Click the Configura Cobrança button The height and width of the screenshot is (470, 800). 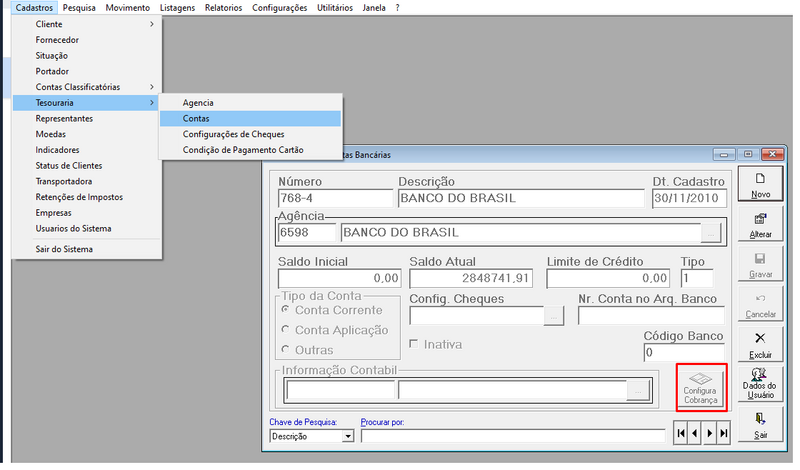[701, 387]
